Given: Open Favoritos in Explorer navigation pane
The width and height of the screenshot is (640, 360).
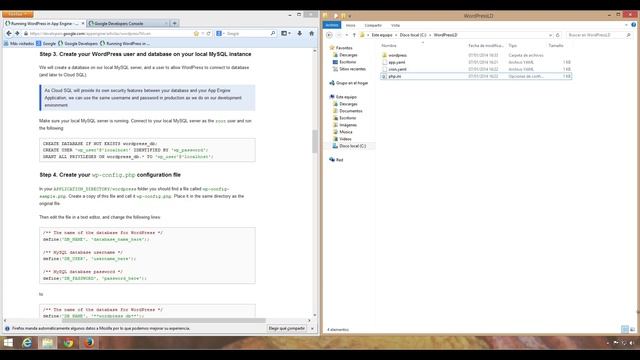Looking at the screenshot, I should click(344, 48).
